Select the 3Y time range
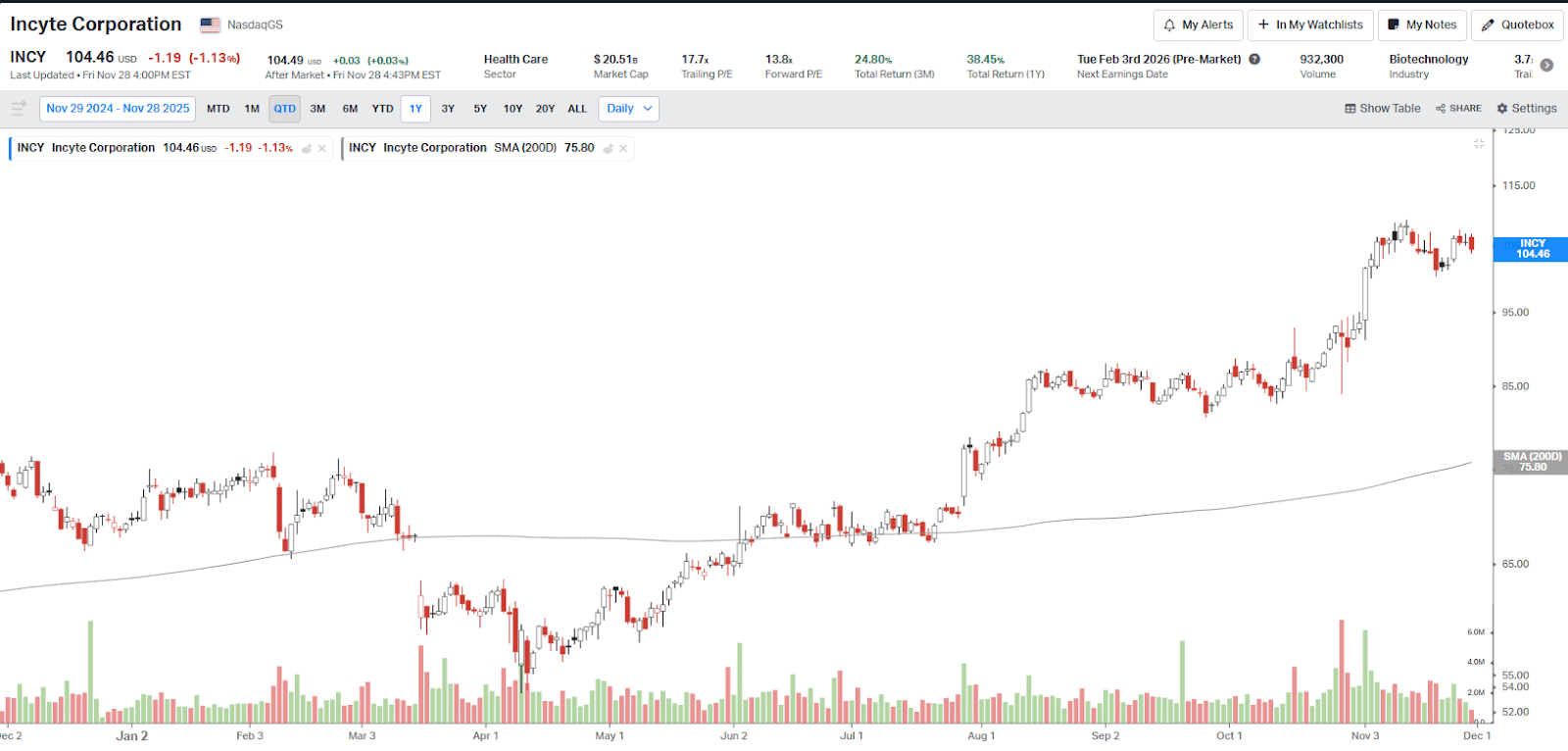Viewport: 1568px width, 751px height. (x=448, y=109)
